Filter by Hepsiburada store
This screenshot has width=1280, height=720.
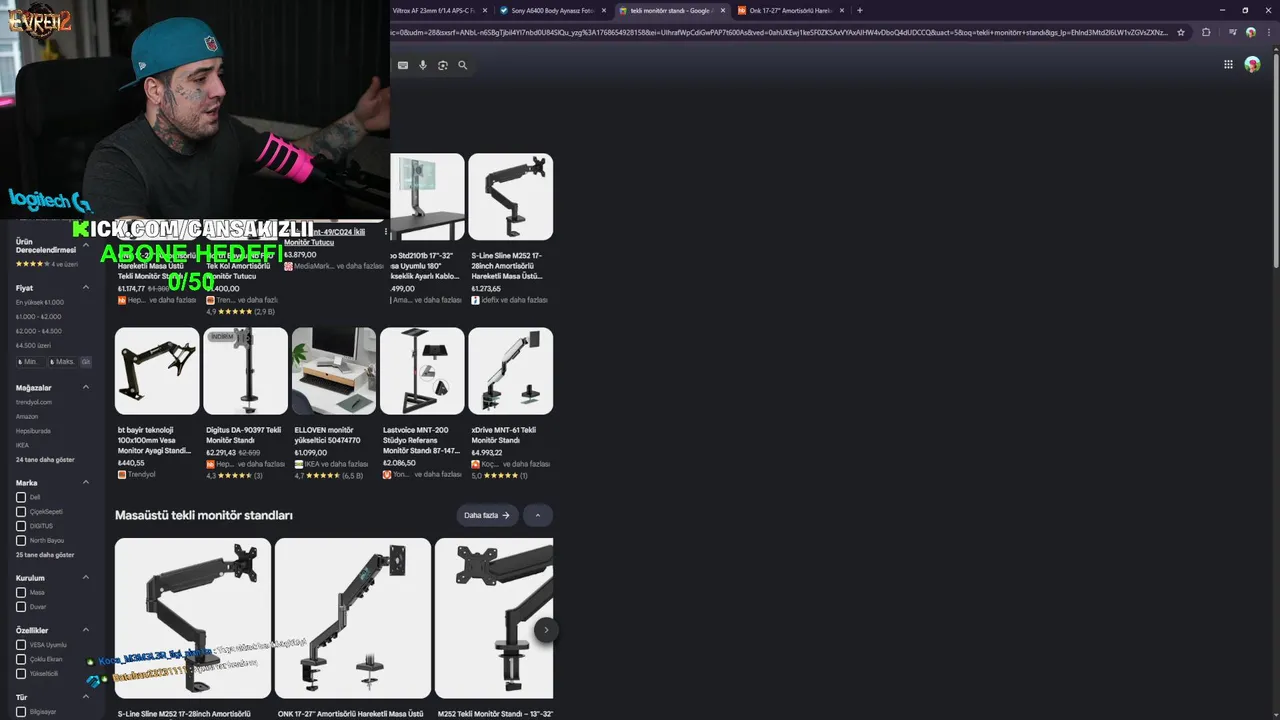[x=33, y=431]
